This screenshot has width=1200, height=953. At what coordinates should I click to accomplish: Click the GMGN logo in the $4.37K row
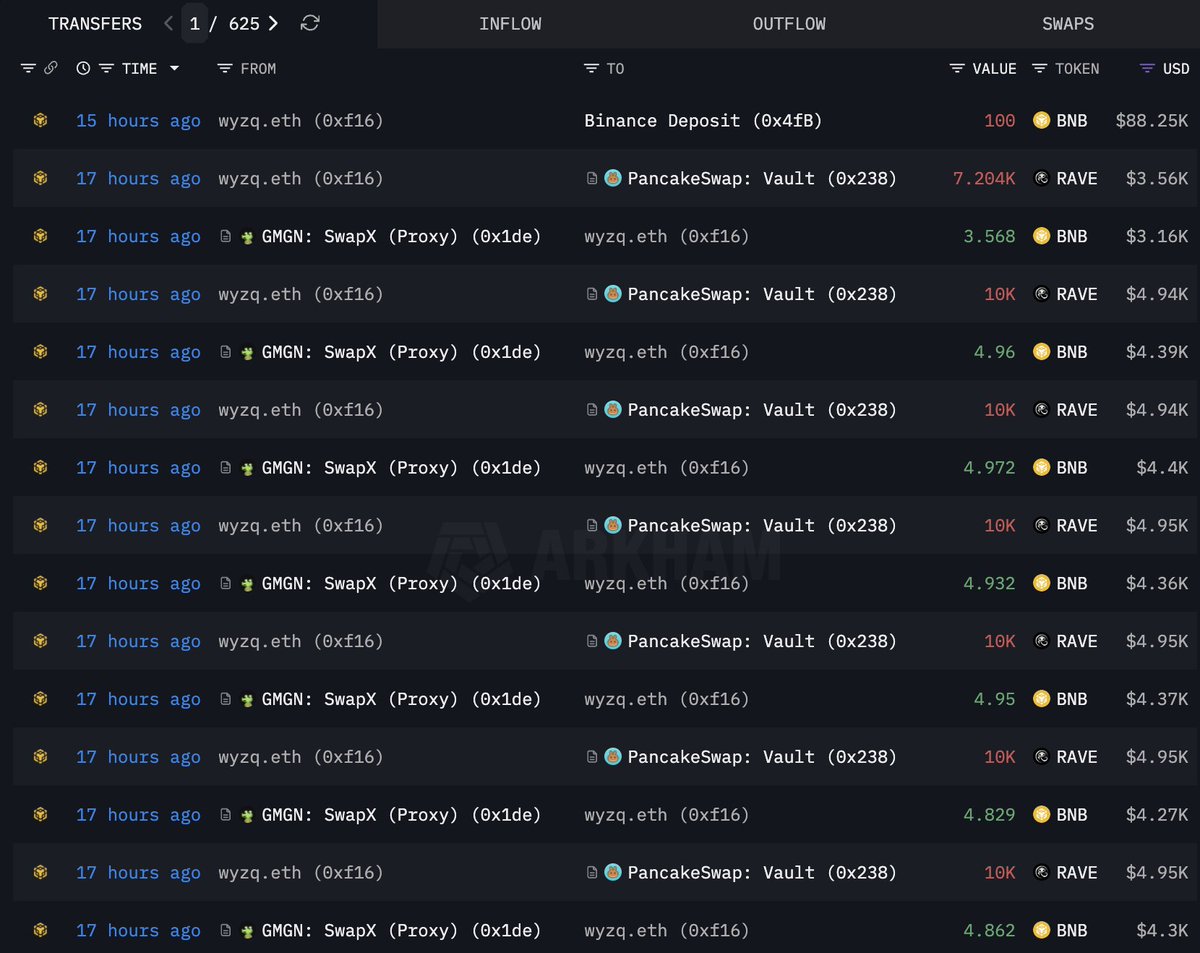coord(248,700)
